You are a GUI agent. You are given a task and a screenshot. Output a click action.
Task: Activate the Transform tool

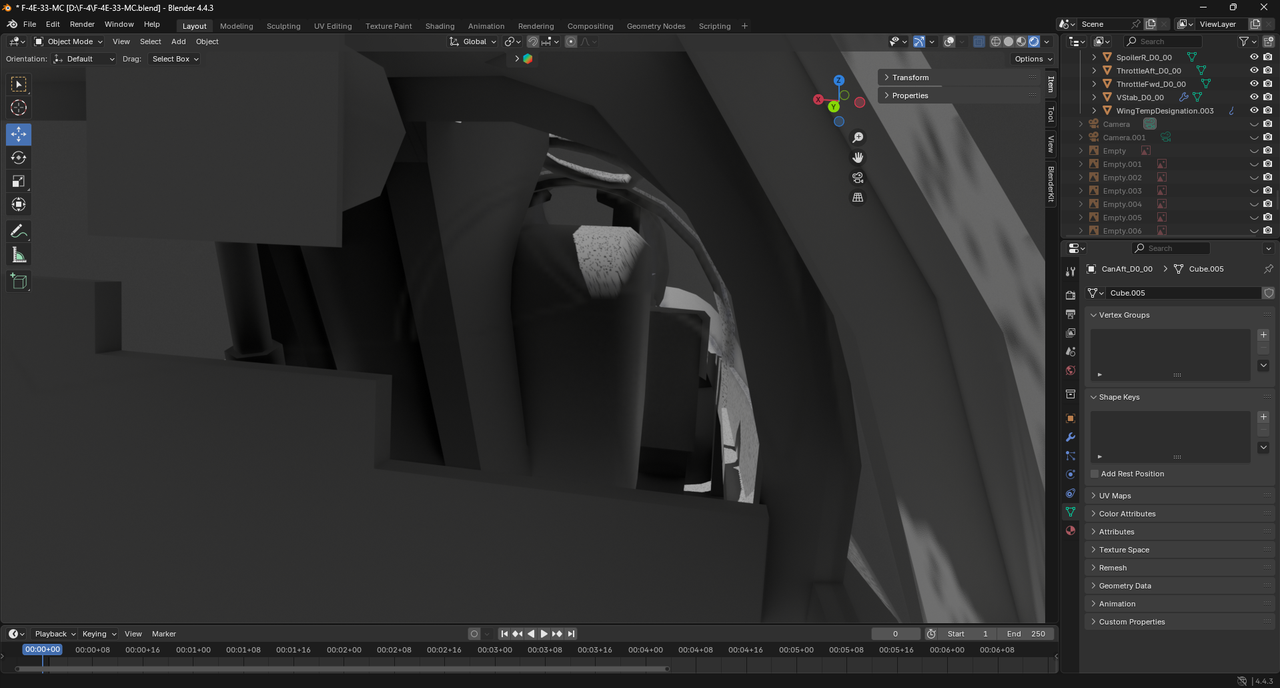(x=18, y=204)
